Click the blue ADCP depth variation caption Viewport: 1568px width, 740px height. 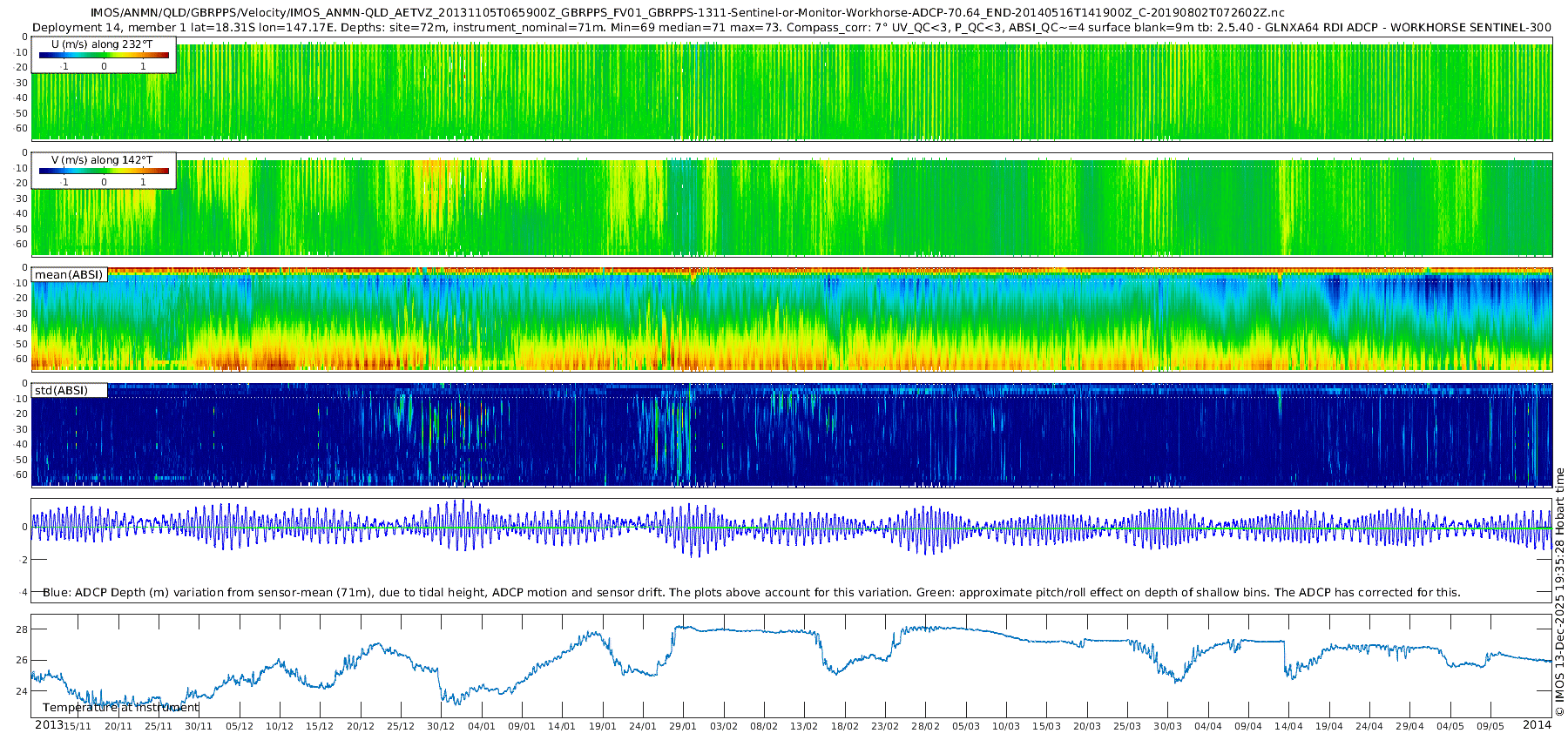751,593
